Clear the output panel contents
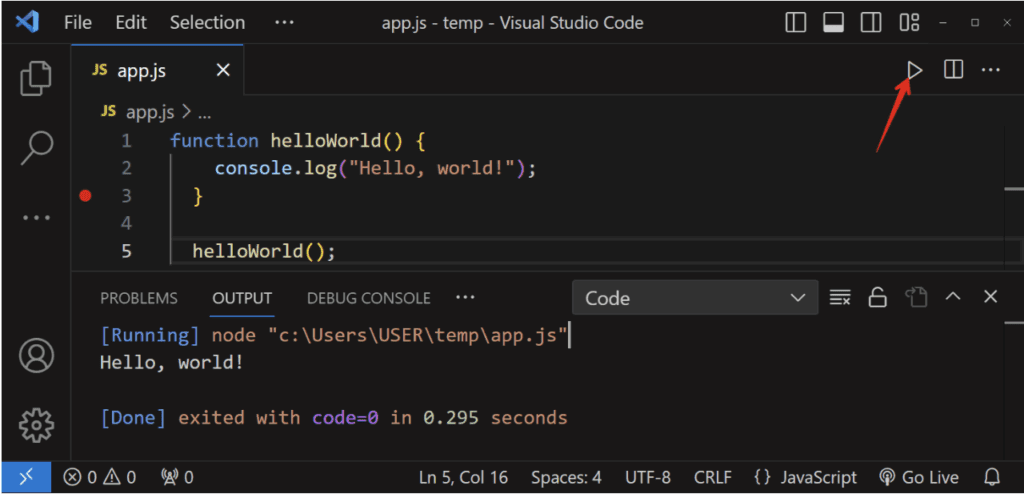 pos(840,297)
